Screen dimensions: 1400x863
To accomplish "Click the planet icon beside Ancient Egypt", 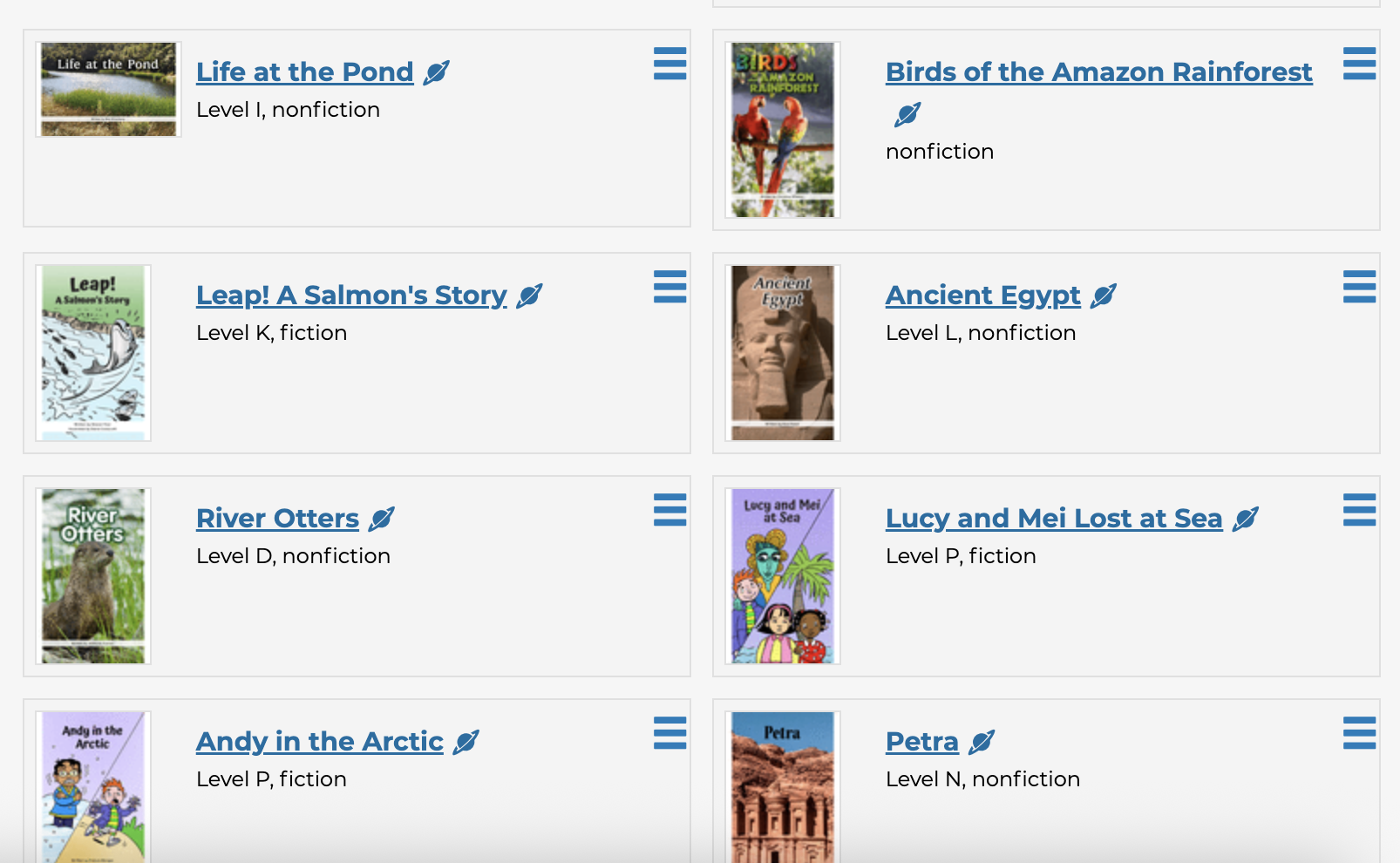I will click(x=1103, y=296).
